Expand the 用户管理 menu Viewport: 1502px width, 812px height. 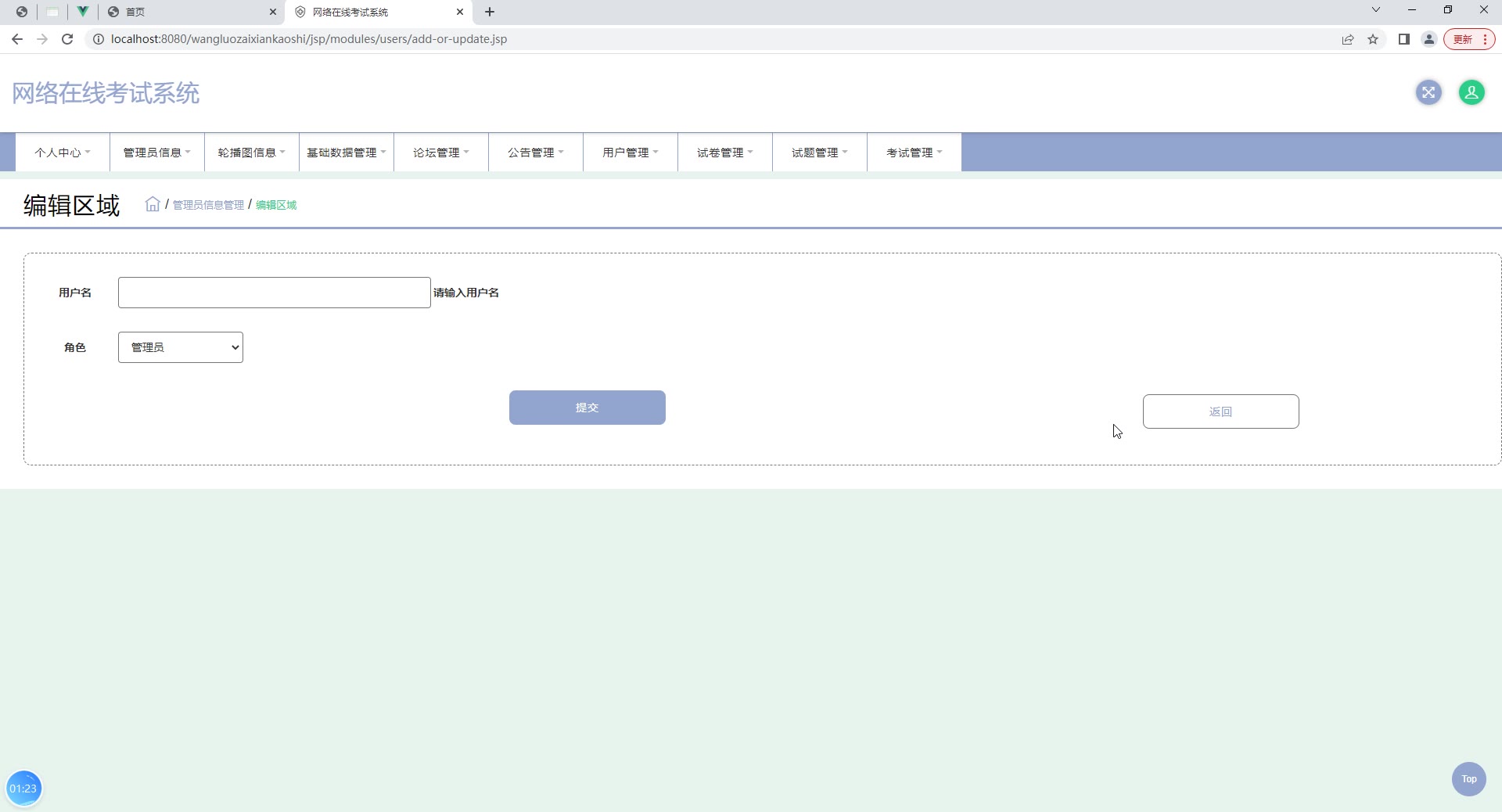(x=631, y=153)
